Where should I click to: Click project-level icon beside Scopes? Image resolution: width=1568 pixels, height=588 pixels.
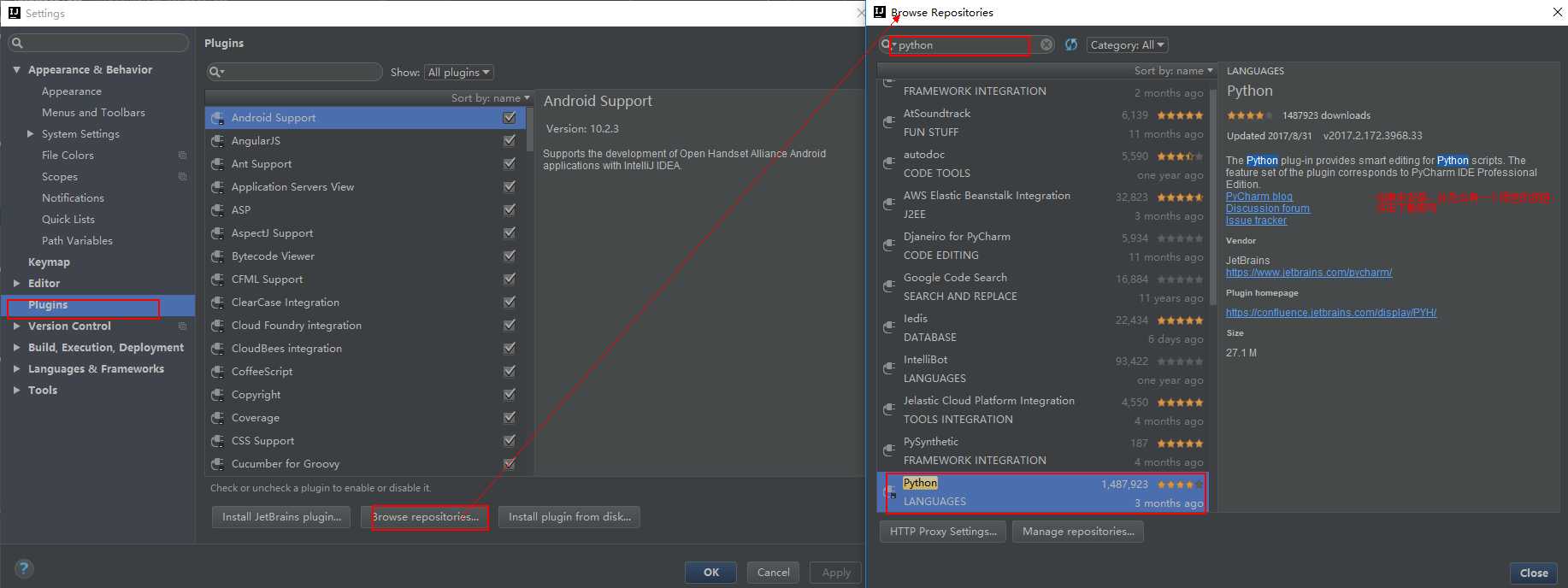182,177
